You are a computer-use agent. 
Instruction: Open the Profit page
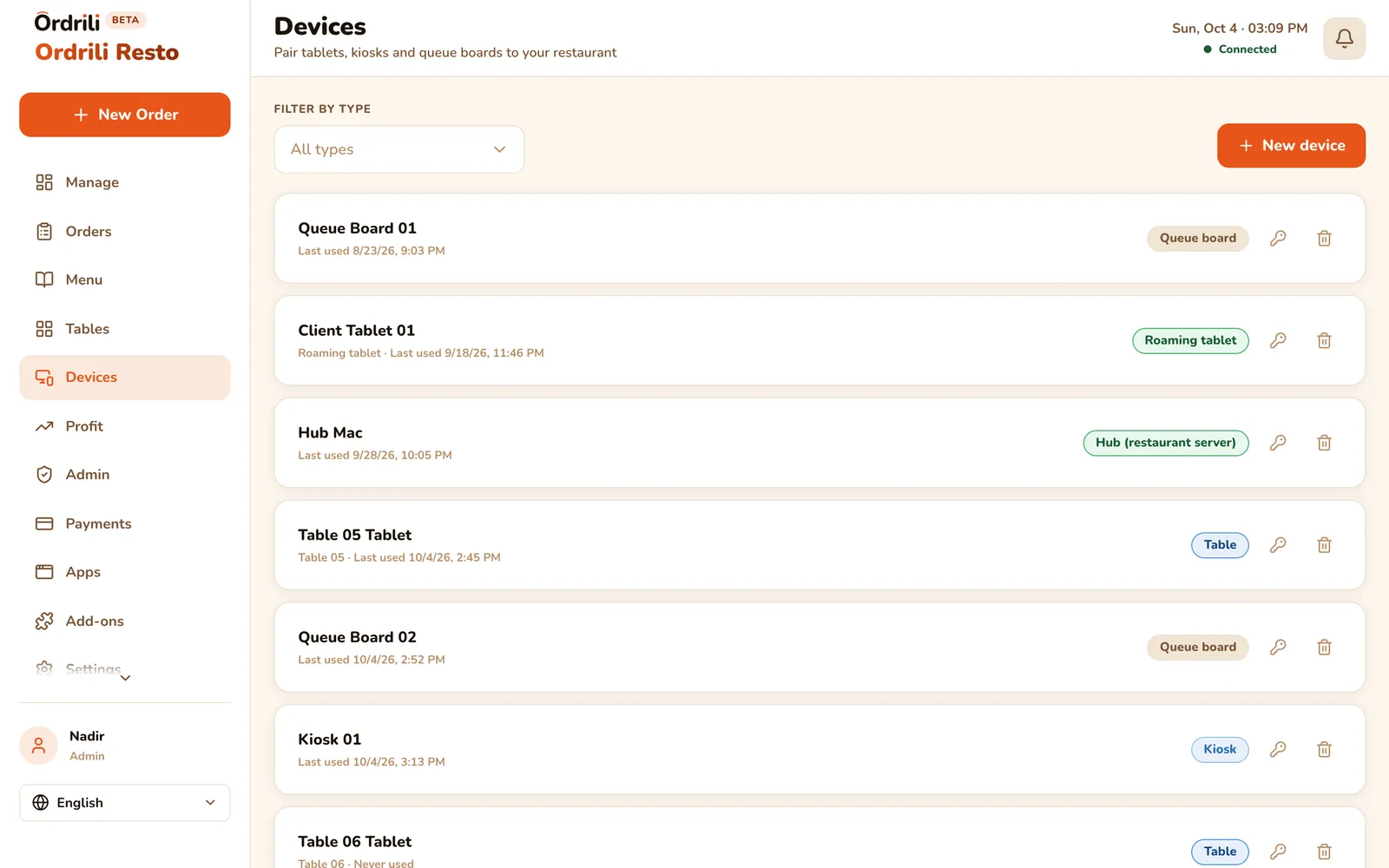click(125, 426)
